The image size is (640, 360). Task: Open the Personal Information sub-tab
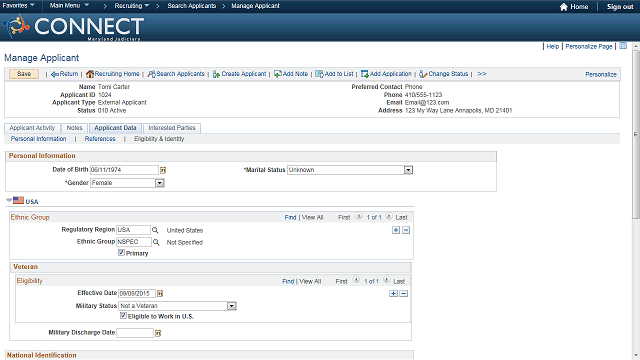(38, 139)
